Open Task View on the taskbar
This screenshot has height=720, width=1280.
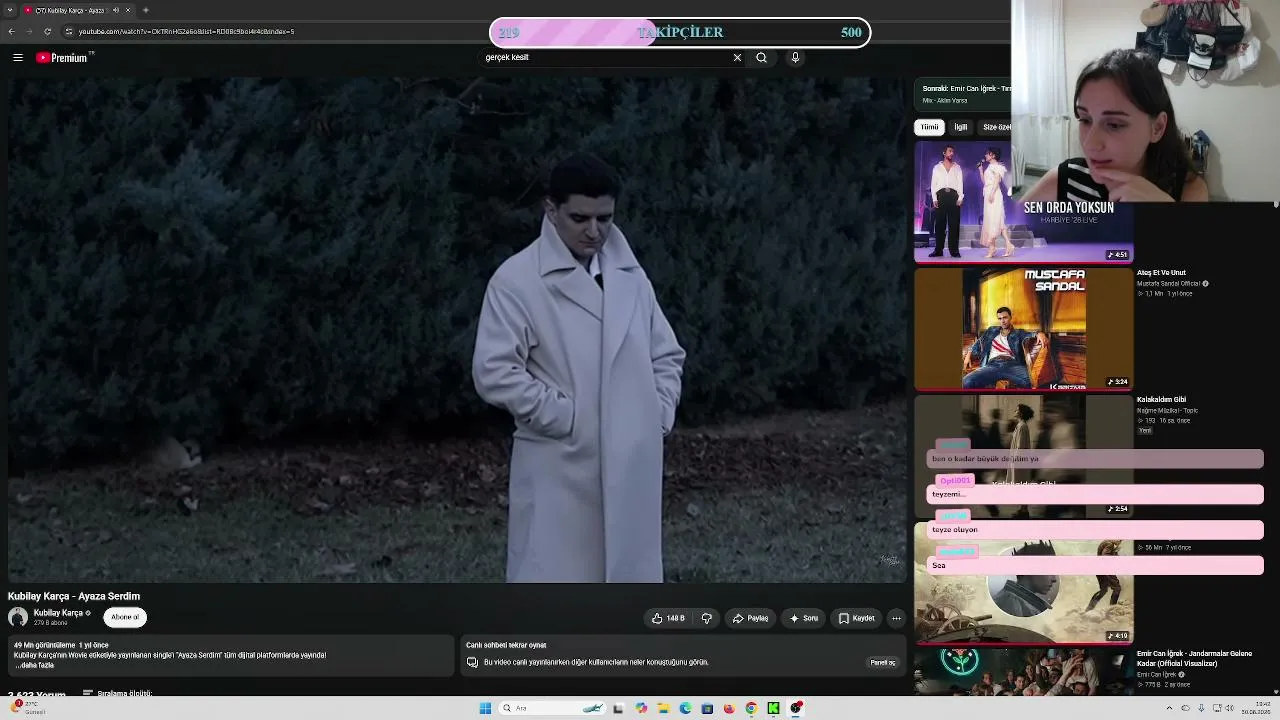(618, 708)
